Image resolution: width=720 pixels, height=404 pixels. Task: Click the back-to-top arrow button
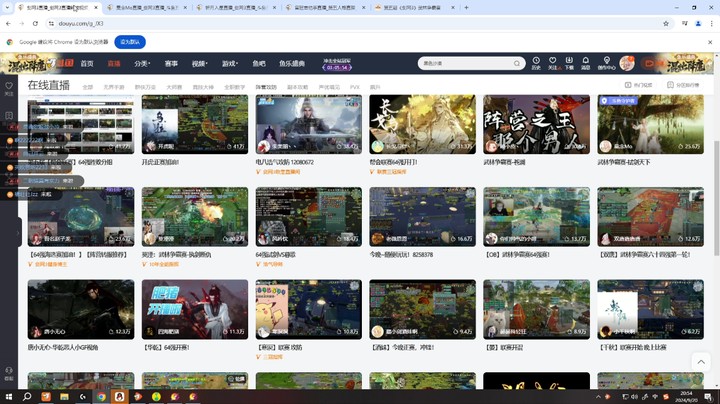point(701,362)
